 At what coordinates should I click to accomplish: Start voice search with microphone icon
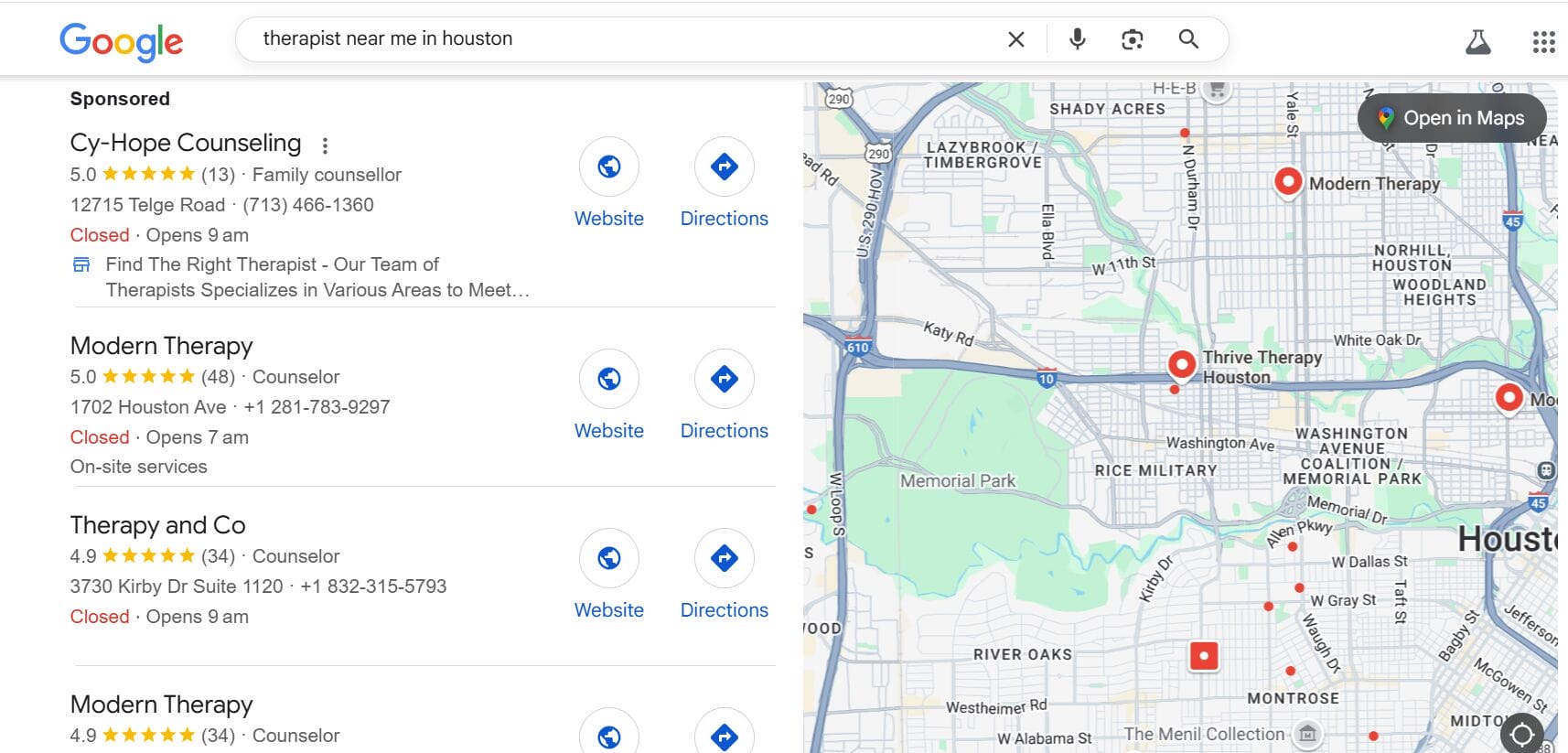coord(1077,39)
